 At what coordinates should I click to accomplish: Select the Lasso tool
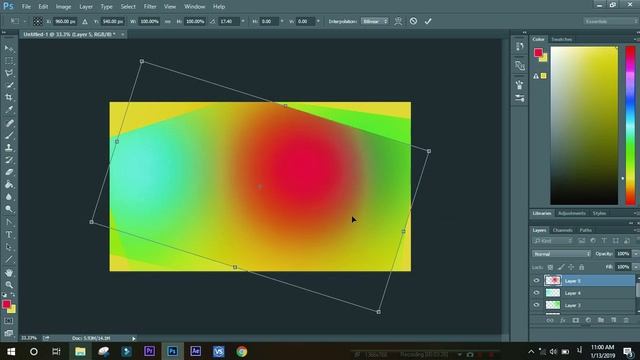(x=9, y=73)
